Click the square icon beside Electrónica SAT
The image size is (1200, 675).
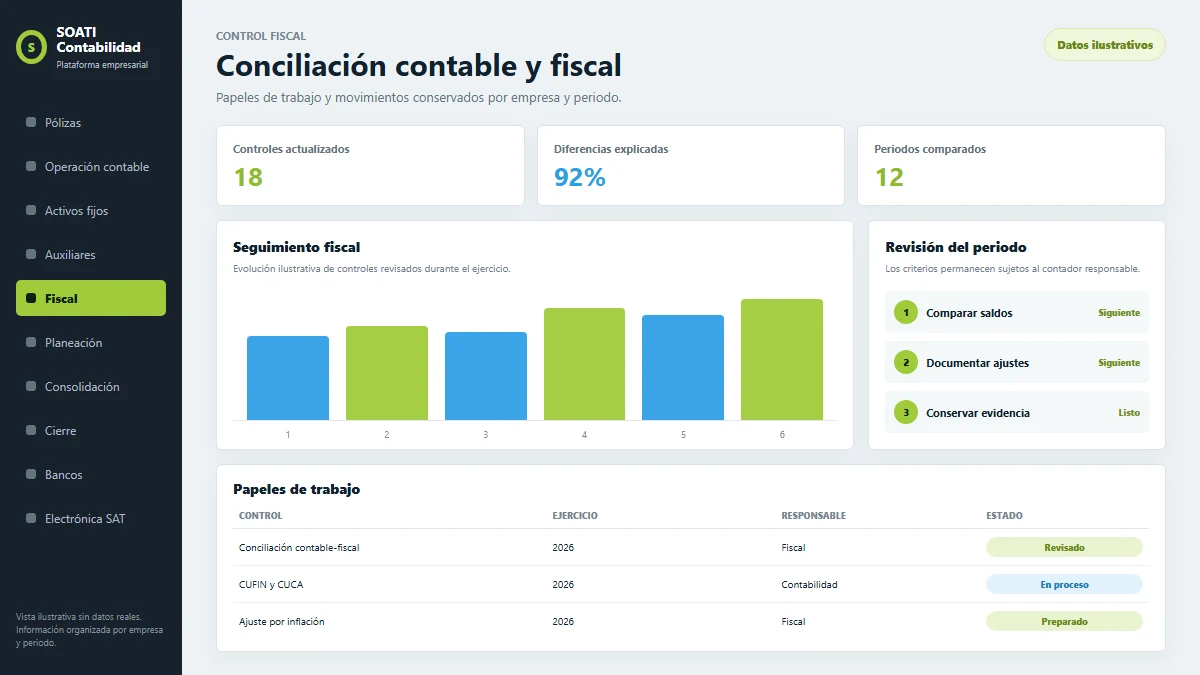31,518
